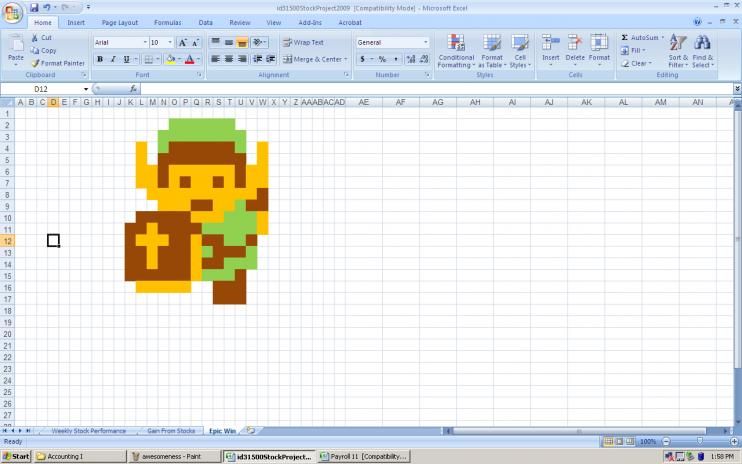Apply the red Font Color

[x=190, y=59]
